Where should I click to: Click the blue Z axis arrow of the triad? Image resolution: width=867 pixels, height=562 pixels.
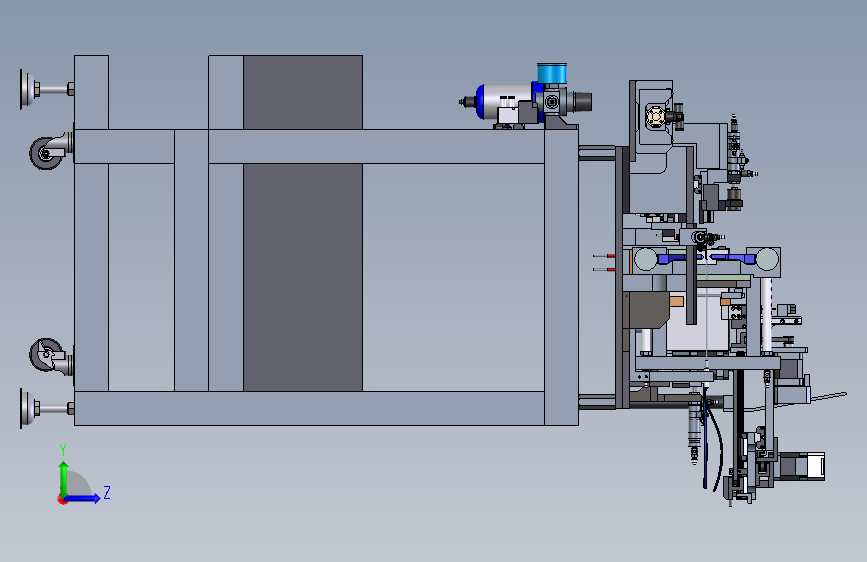(x=83, y=498)
